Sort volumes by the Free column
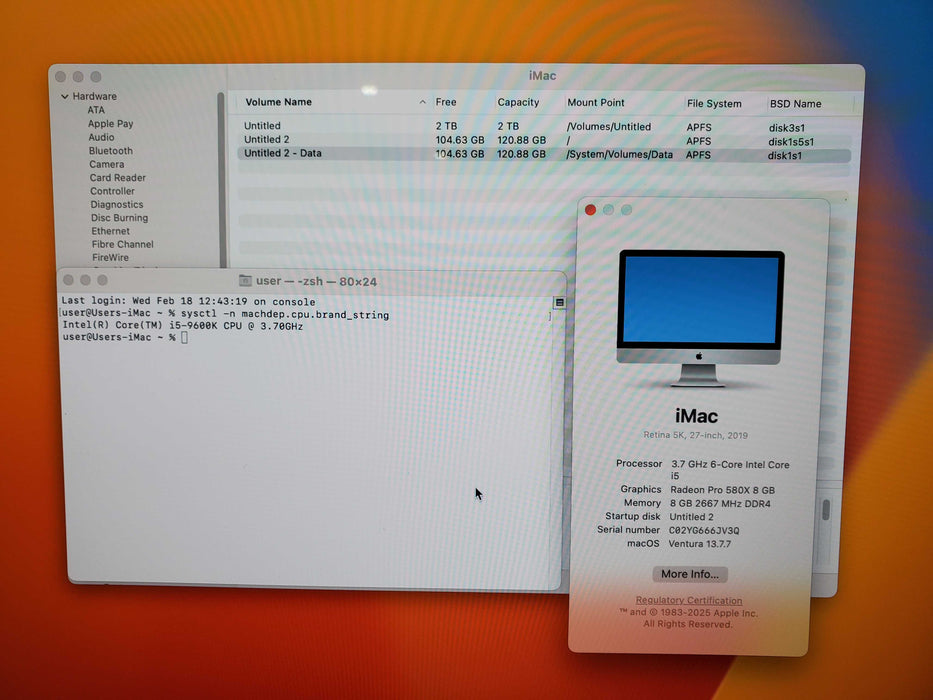The height and width of the screenshot is (700, 933). pos(446,102)
